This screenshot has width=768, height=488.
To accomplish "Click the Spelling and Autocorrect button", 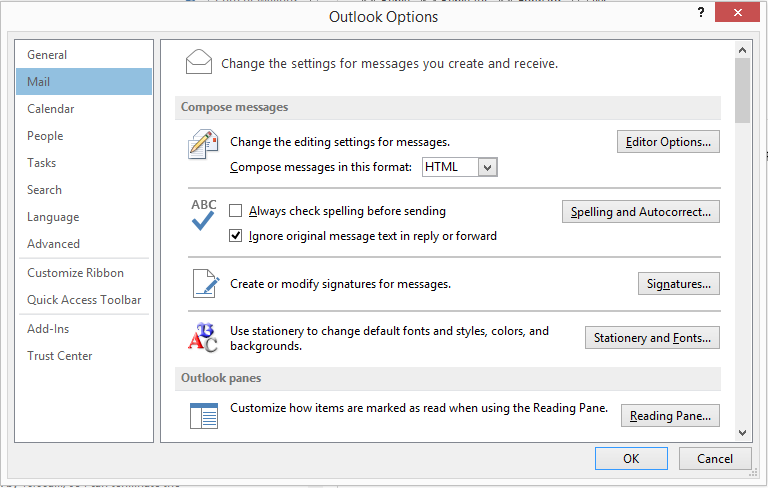I will (x=640, y=212).
